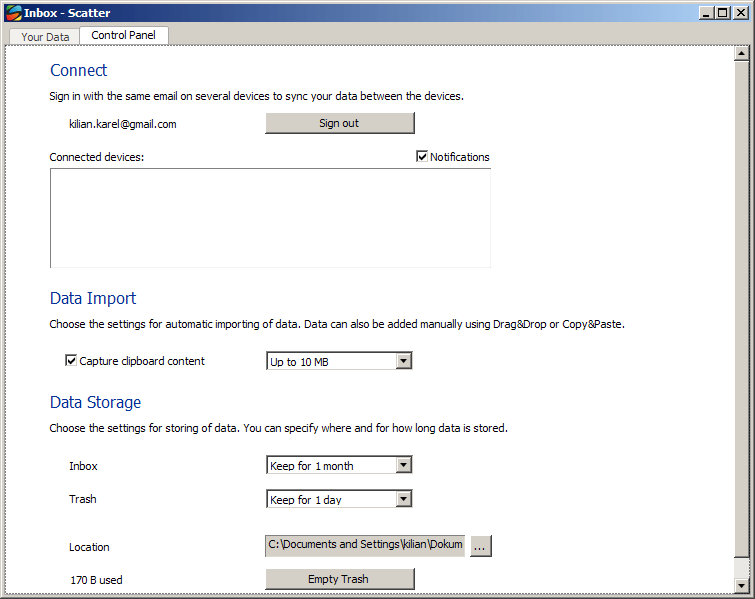Screen dimensions: 755x599
Task: Click the Empty Trash button
Action: click(340, 579)
